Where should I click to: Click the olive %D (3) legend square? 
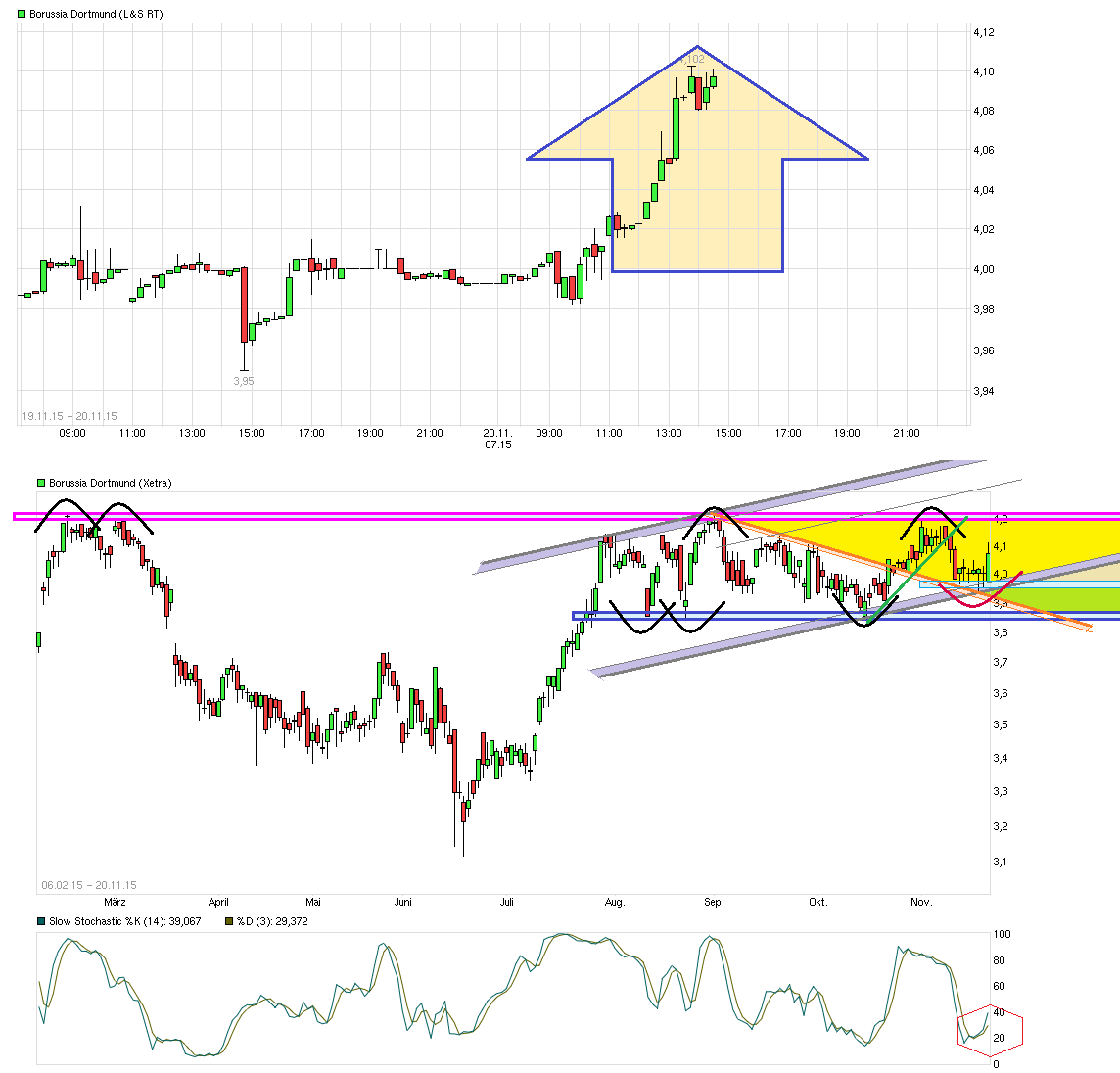229,921
